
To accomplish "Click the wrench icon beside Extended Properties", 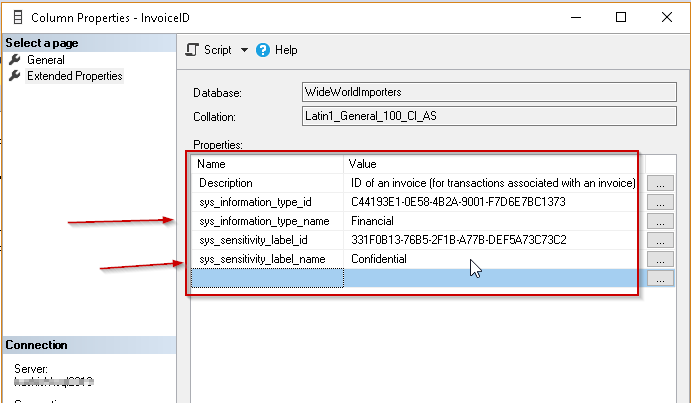I will pyautogui.click(x=14, y=76).
